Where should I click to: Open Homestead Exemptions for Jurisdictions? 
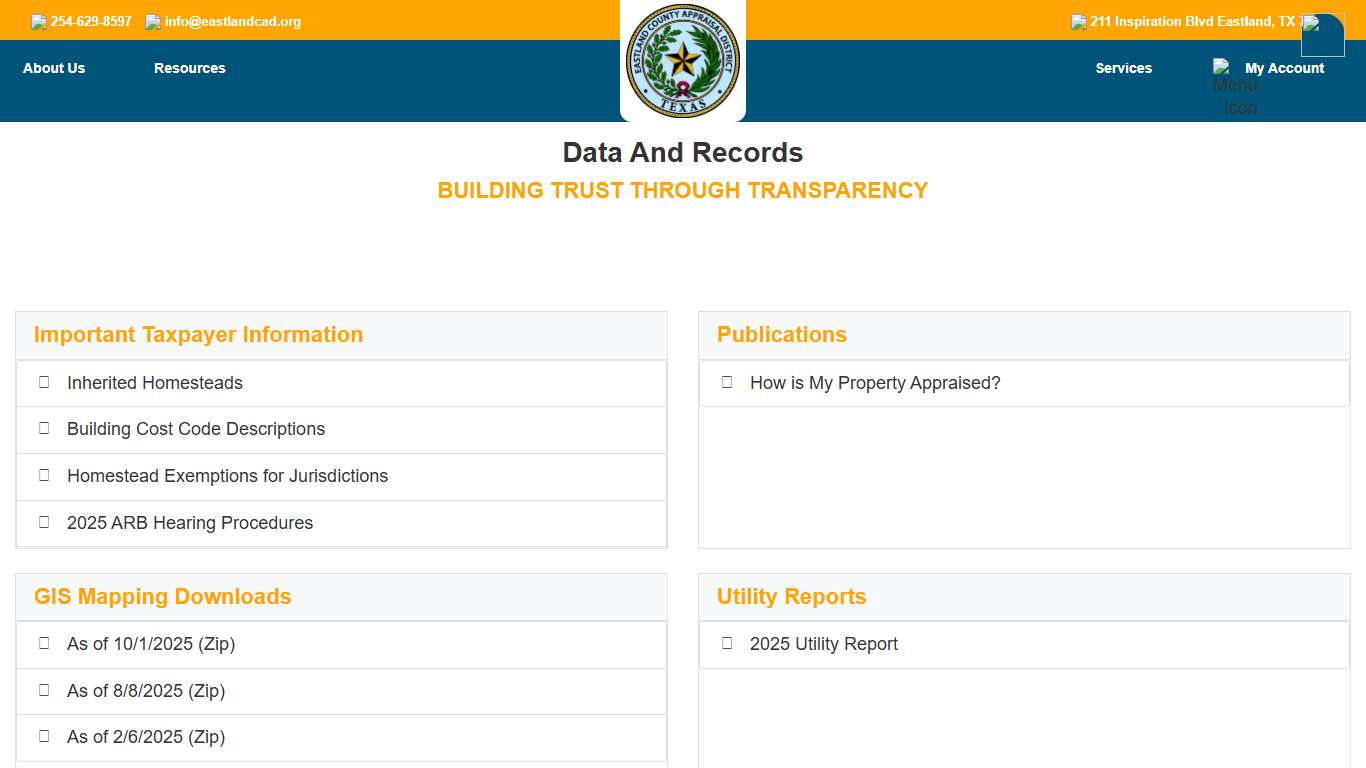click(227, 476)
